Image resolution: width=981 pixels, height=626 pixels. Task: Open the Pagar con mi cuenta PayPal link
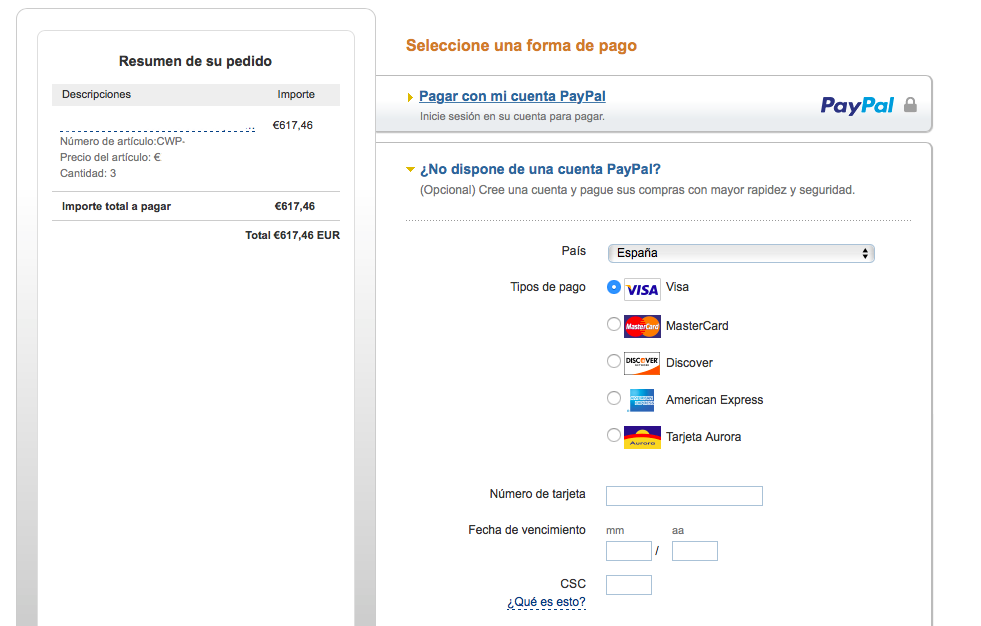pos(512,96)
